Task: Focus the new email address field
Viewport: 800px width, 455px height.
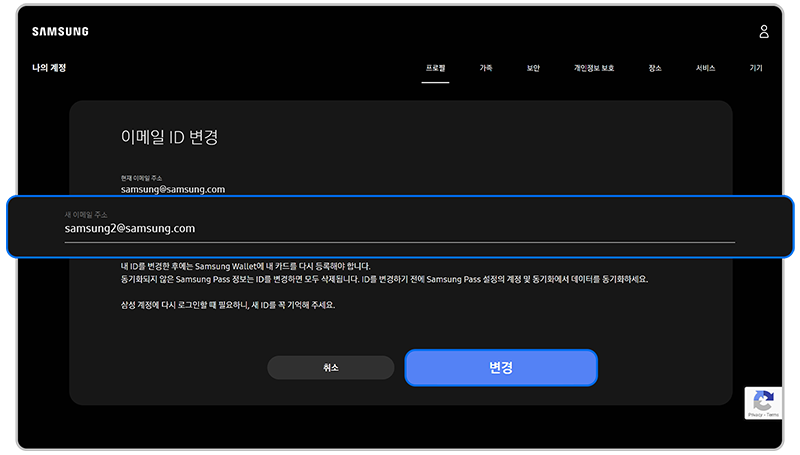Action: [x=400, y=227]
